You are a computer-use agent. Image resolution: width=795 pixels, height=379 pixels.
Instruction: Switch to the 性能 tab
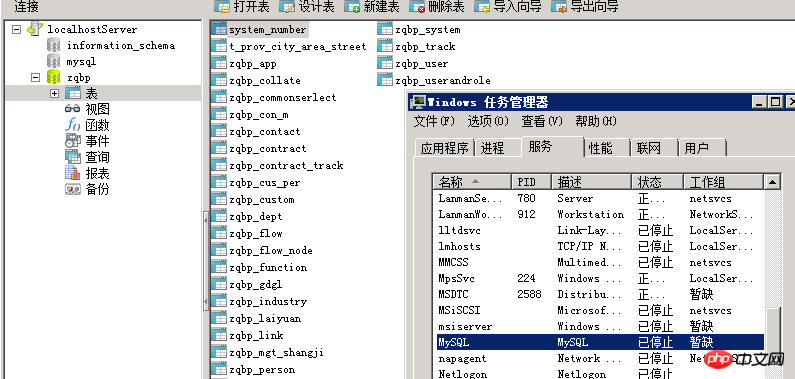click(x=606, y=148)
